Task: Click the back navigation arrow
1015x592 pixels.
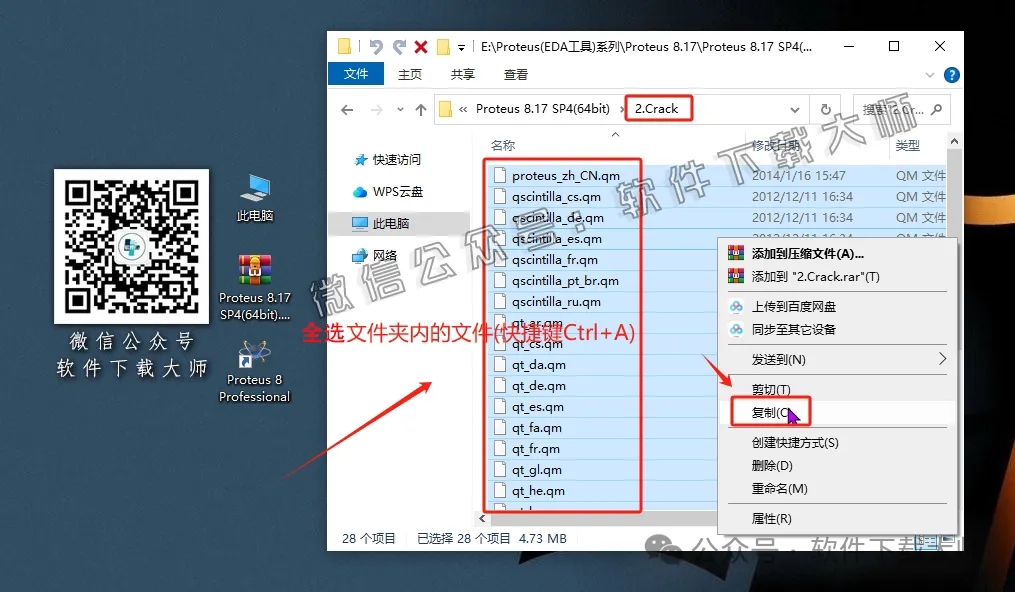Action: click(x=345, y=108)
